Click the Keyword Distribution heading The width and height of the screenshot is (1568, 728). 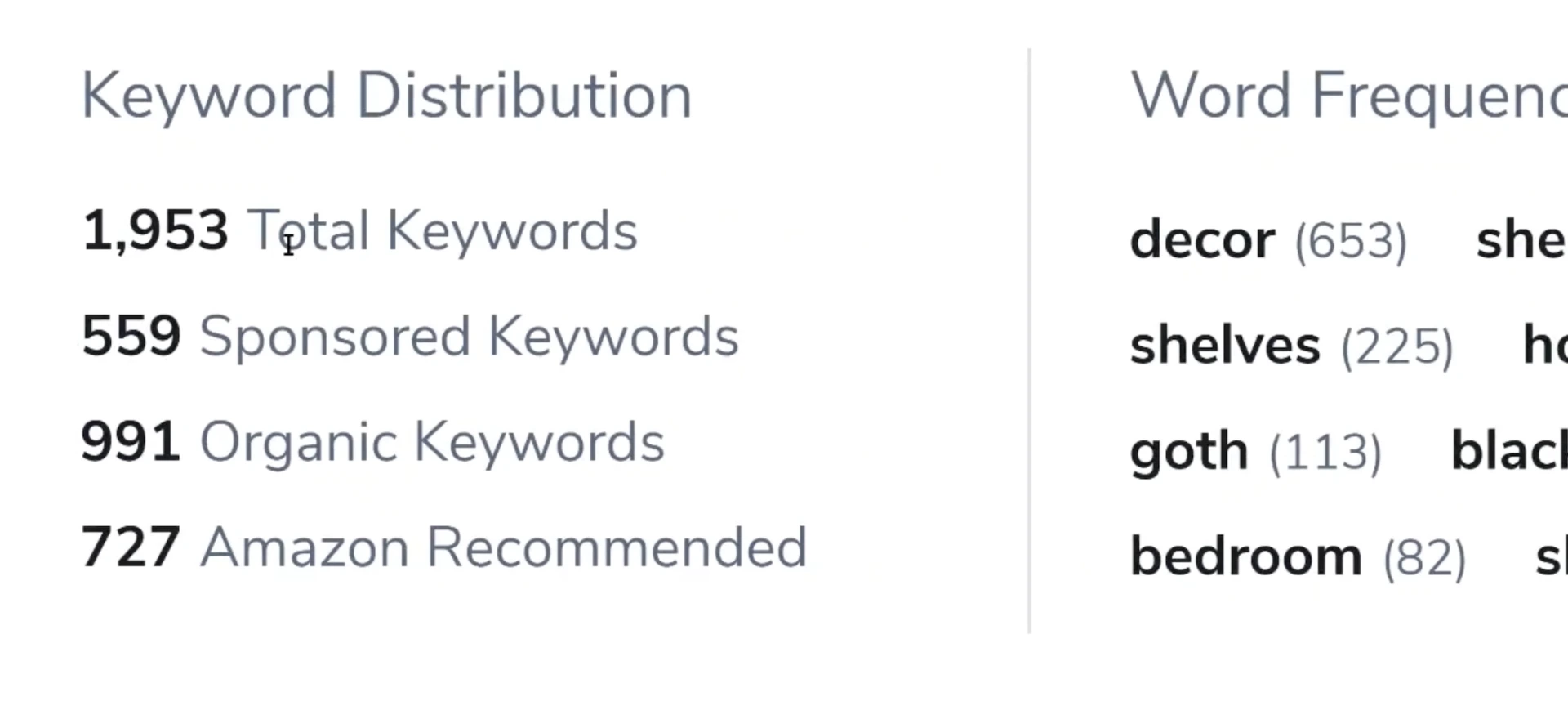pyautogui.click(x=386, y=96)
